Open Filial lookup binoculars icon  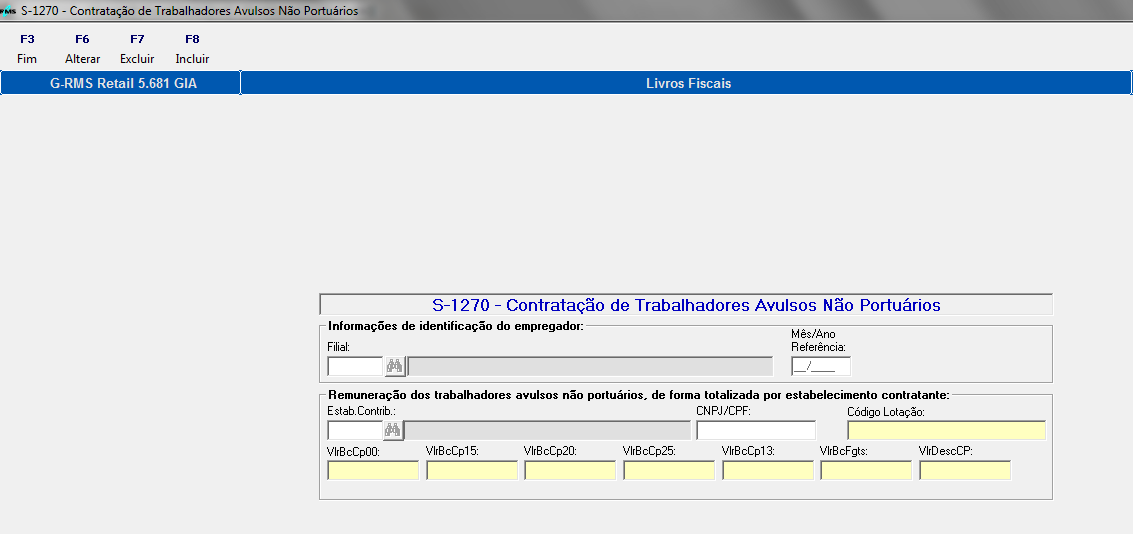(394, 366)
